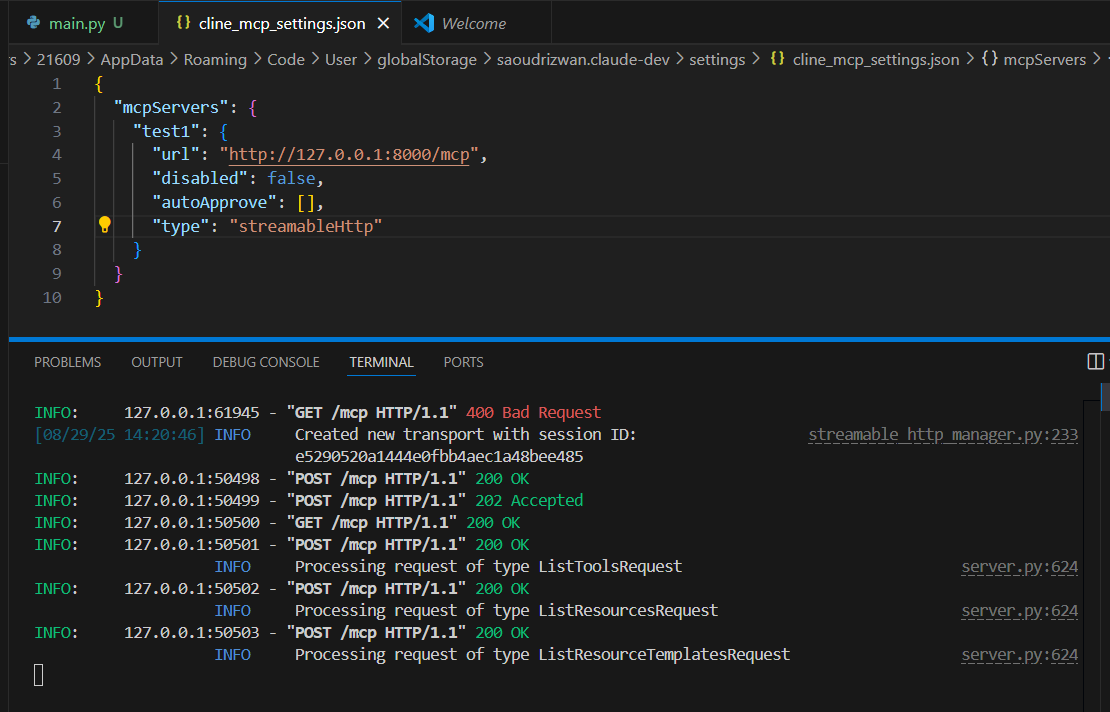Viewport: 1110px width, 712px height.
Task: Click the "autoApprove" key on line 6
Action: 214,202
